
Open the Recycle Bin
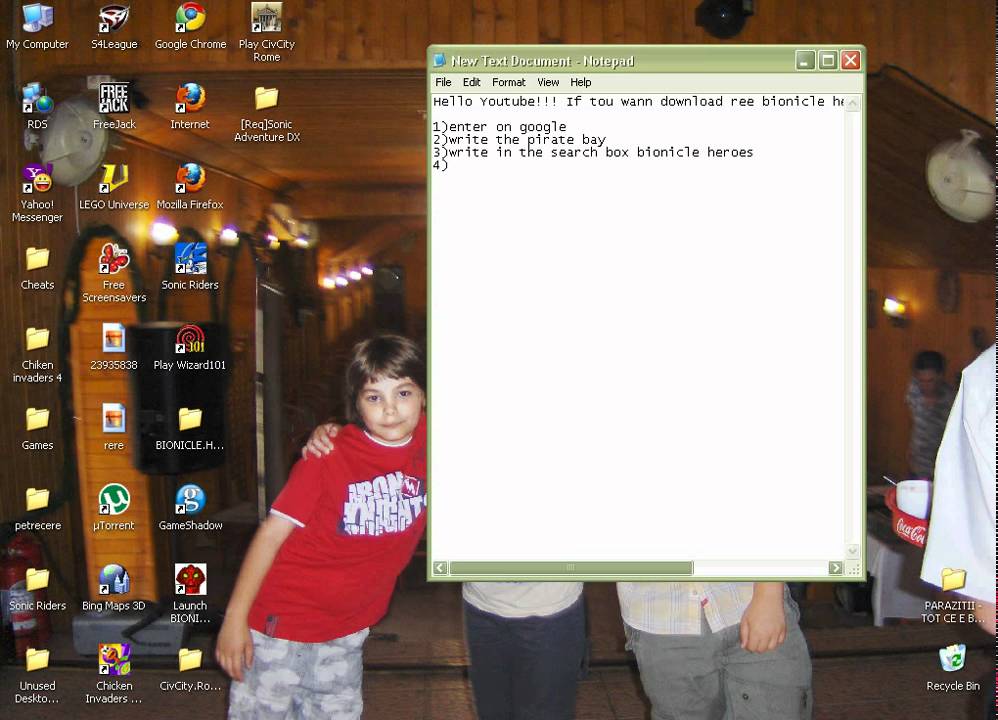(x=953, y=668)
